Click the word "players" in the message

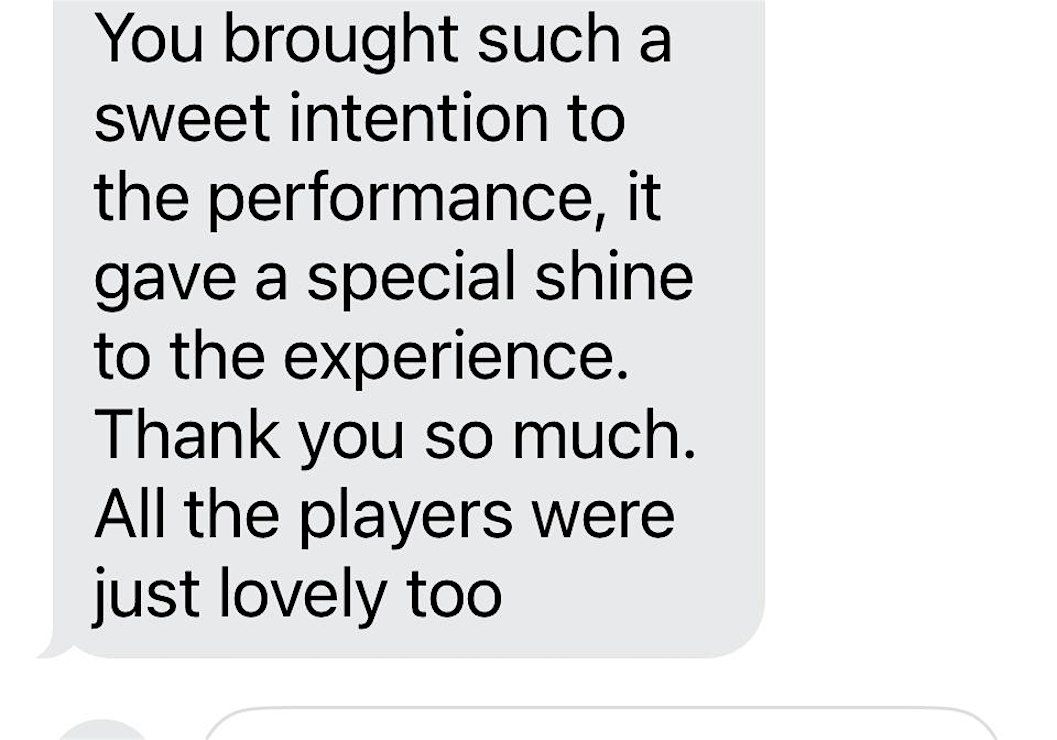coord(405,518)
